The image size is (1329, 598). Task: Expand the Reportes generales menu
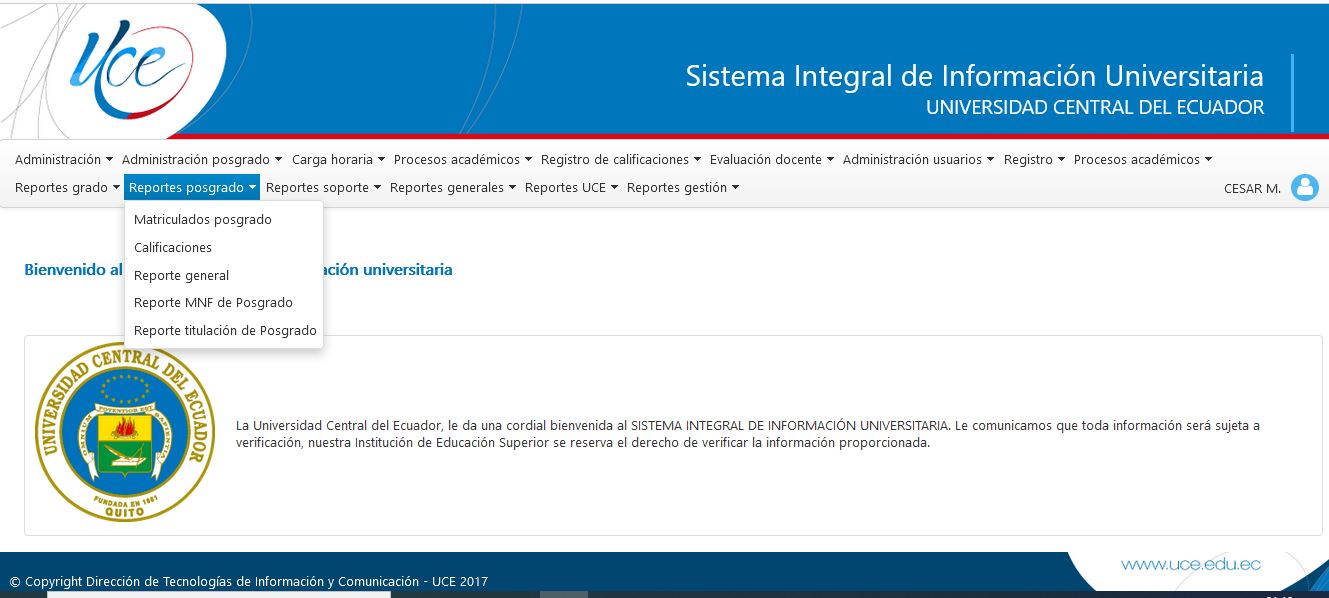(452, 187)
